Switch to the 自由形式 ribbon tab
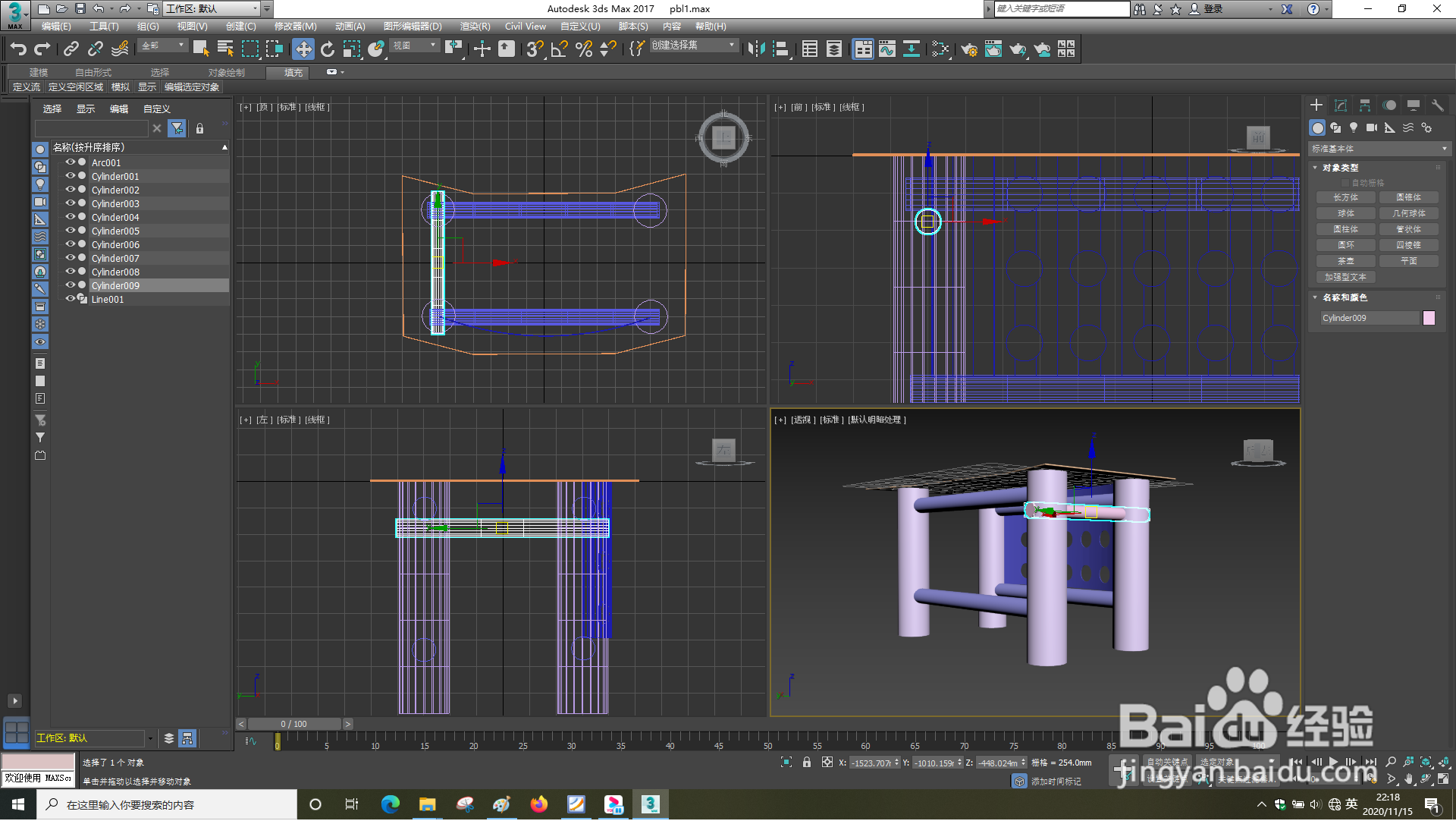 (x=93, y=73)
